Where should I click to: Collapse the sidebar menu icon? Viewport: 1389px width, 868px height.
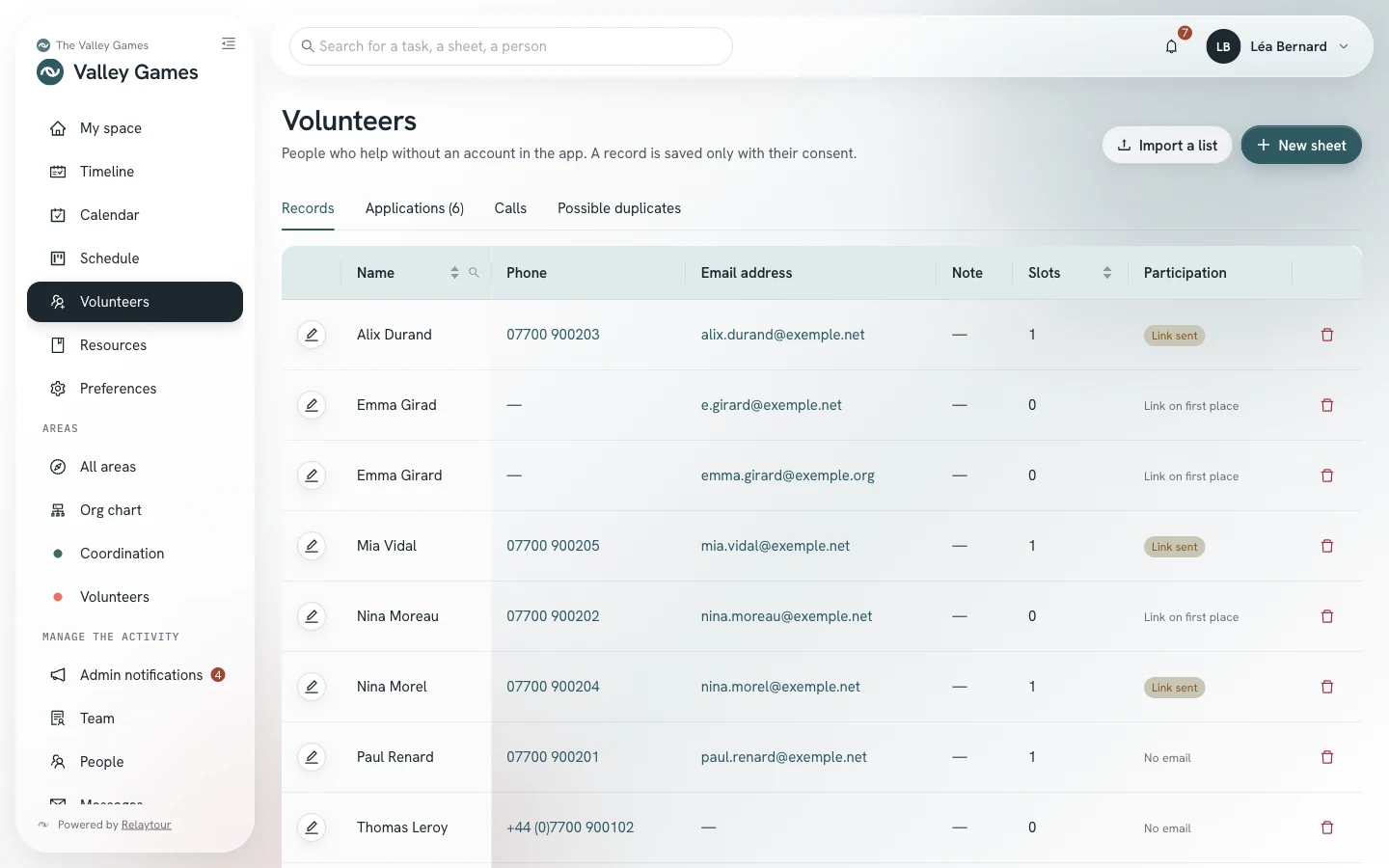click(229, 43)
